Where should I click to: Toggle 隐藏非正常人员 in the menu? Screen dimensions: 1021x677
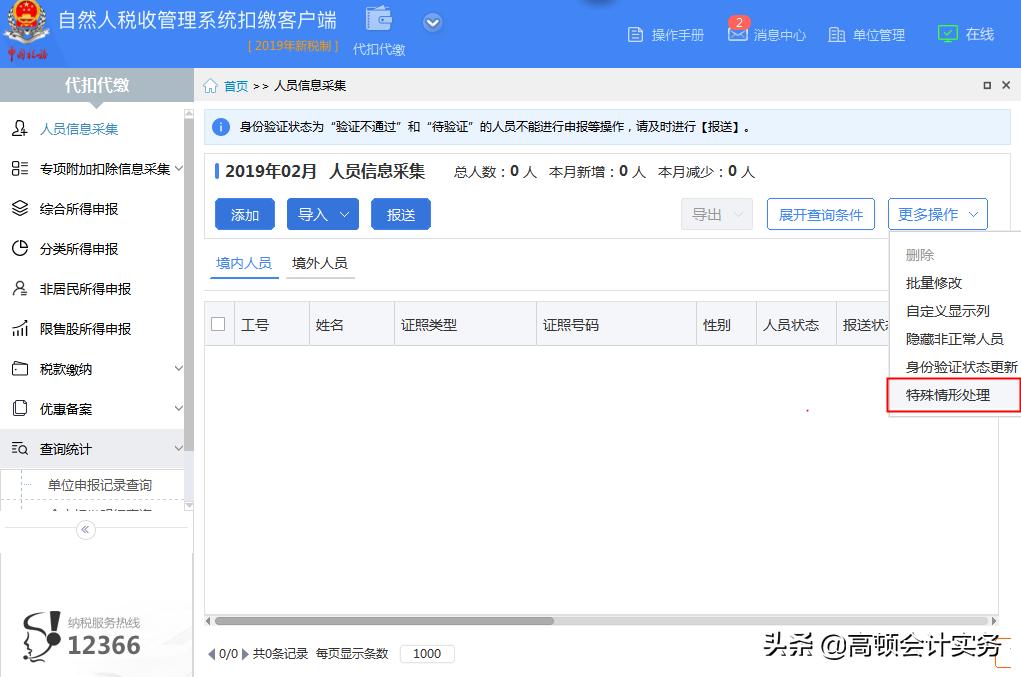pos(951,338)
